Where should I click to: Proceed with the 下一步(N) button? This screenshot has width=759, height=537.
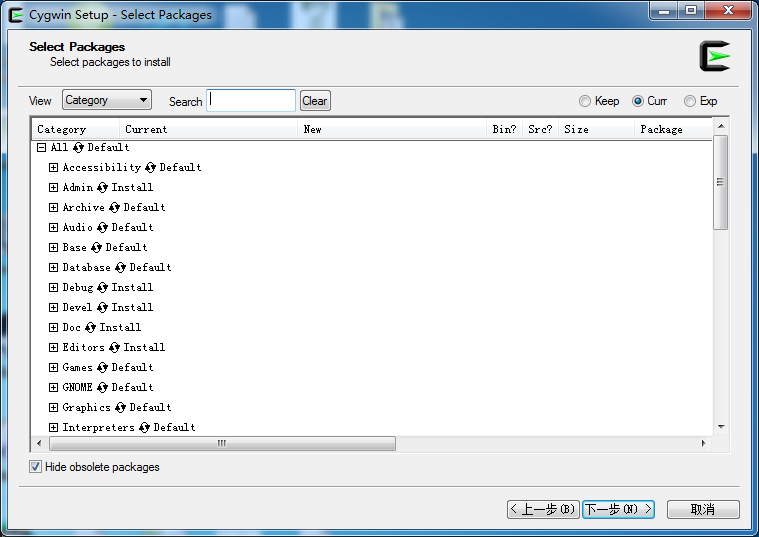618,509
